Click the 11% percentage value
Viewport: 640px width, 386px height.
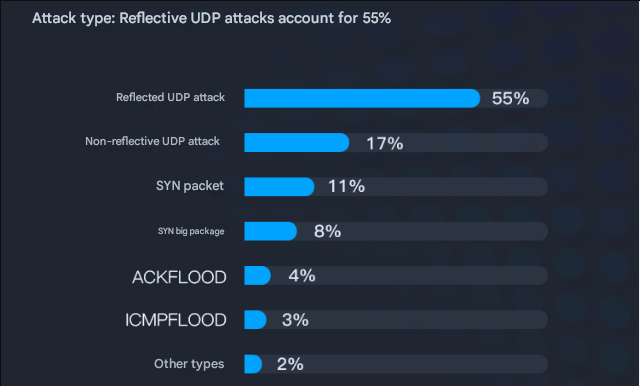347,186
